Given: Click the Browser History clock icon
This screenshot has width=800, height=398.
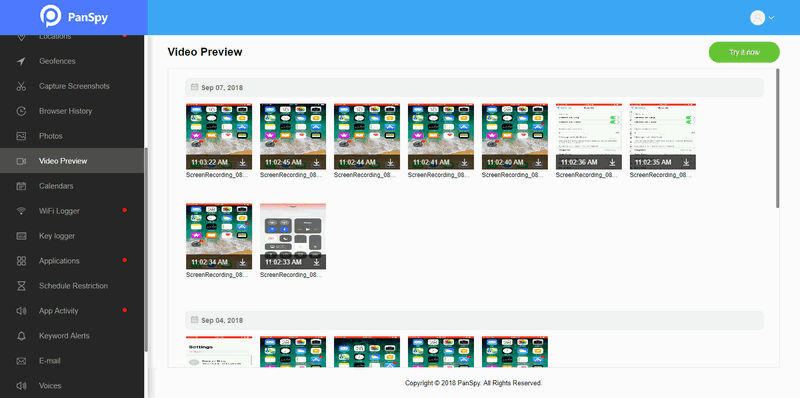Looking at the screenshot, I should coord(21,111).
